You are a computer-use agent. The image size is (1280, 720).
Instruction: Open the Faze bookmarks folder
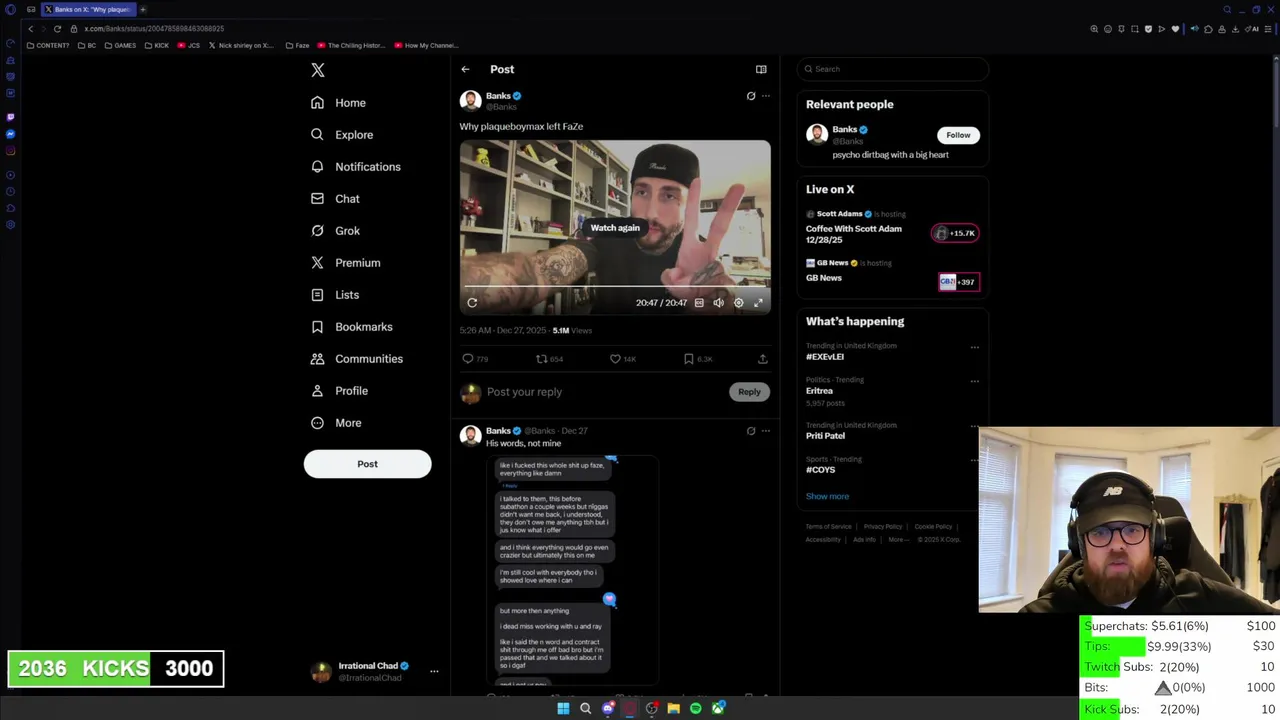point(298,46)
